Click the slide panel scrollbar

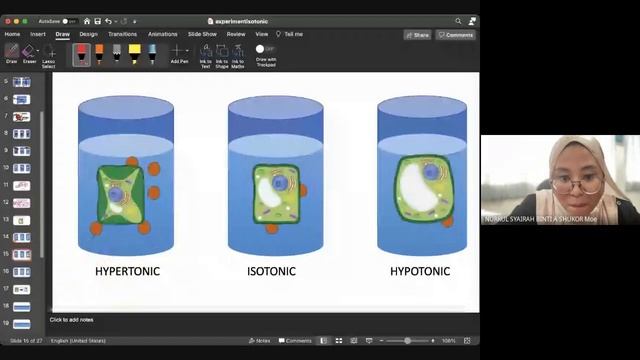42,184
